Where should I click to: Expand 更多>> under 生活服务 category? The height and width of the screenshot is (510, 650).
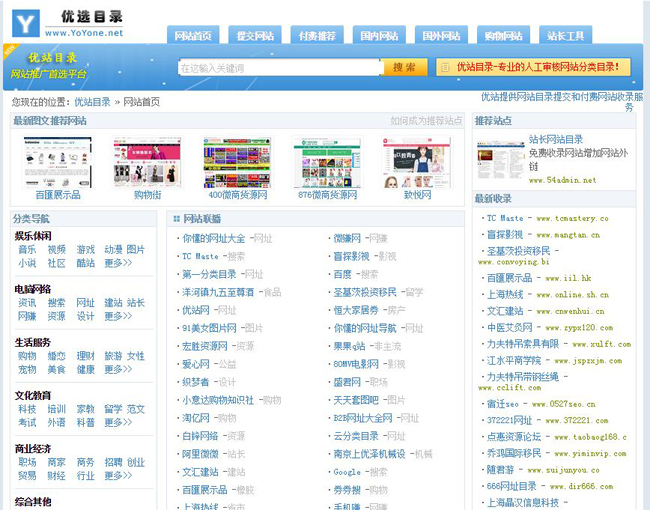point(118,369)
